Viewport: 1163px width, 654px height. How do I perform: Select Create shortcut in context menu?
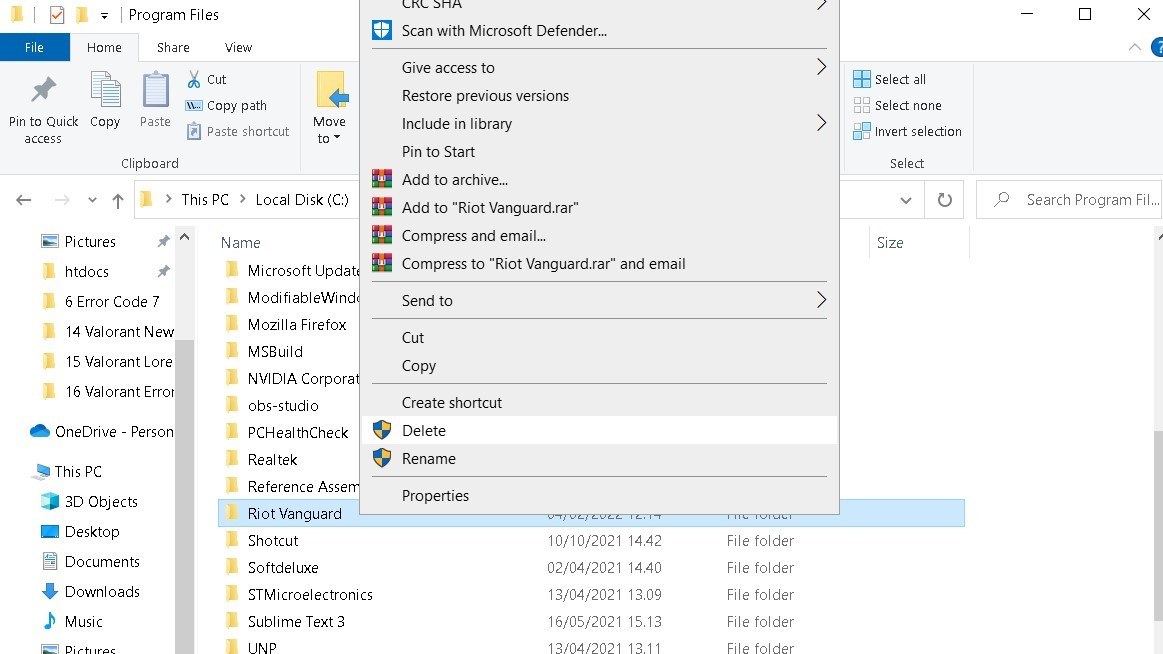pyautogui.click(x=599, y=403)
